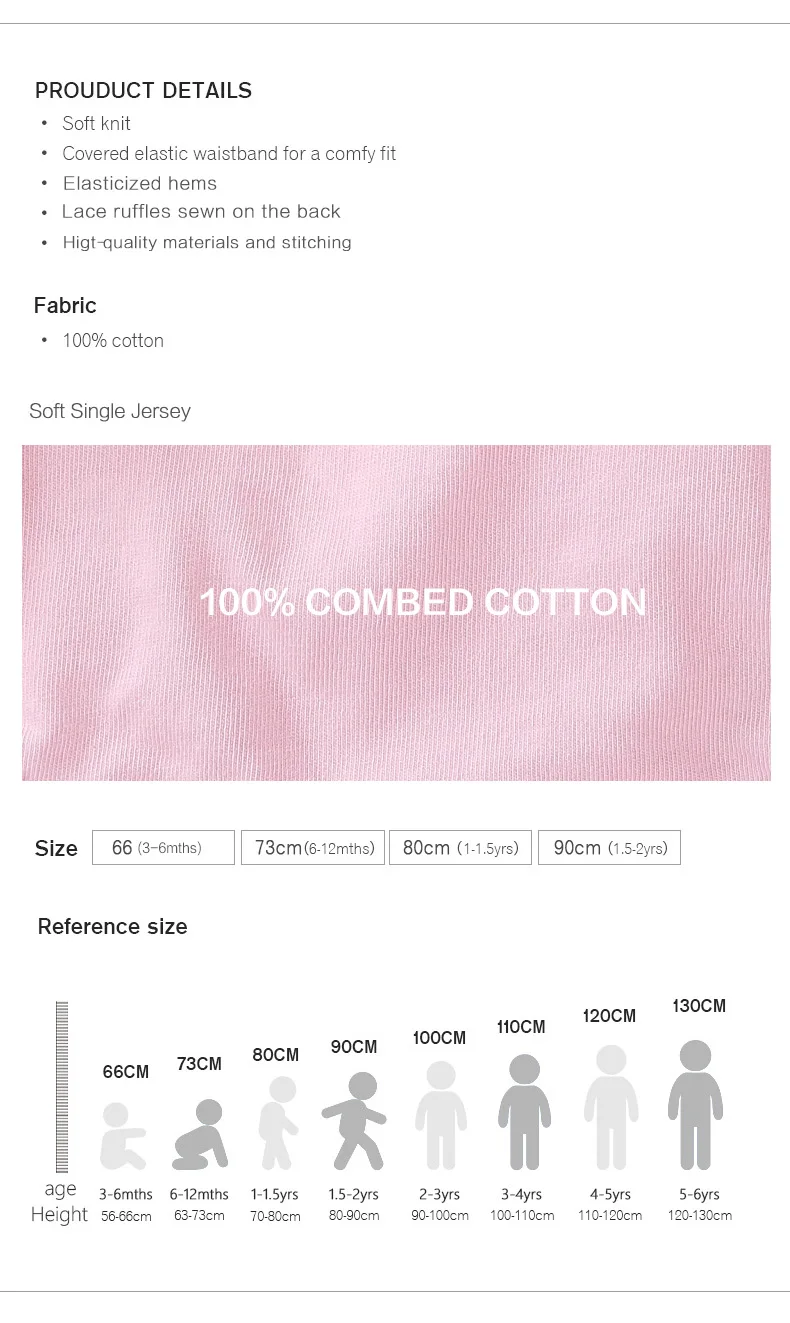Click the PROUDUCT DETAILS heading
790x1323 pixels.
tap(143, 91)
